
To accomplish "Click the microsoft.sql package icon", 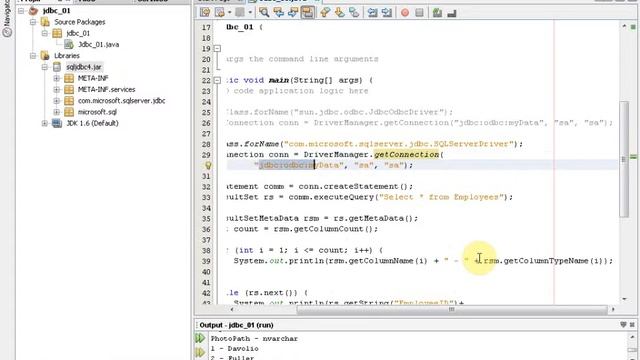I will click(69, 112).
